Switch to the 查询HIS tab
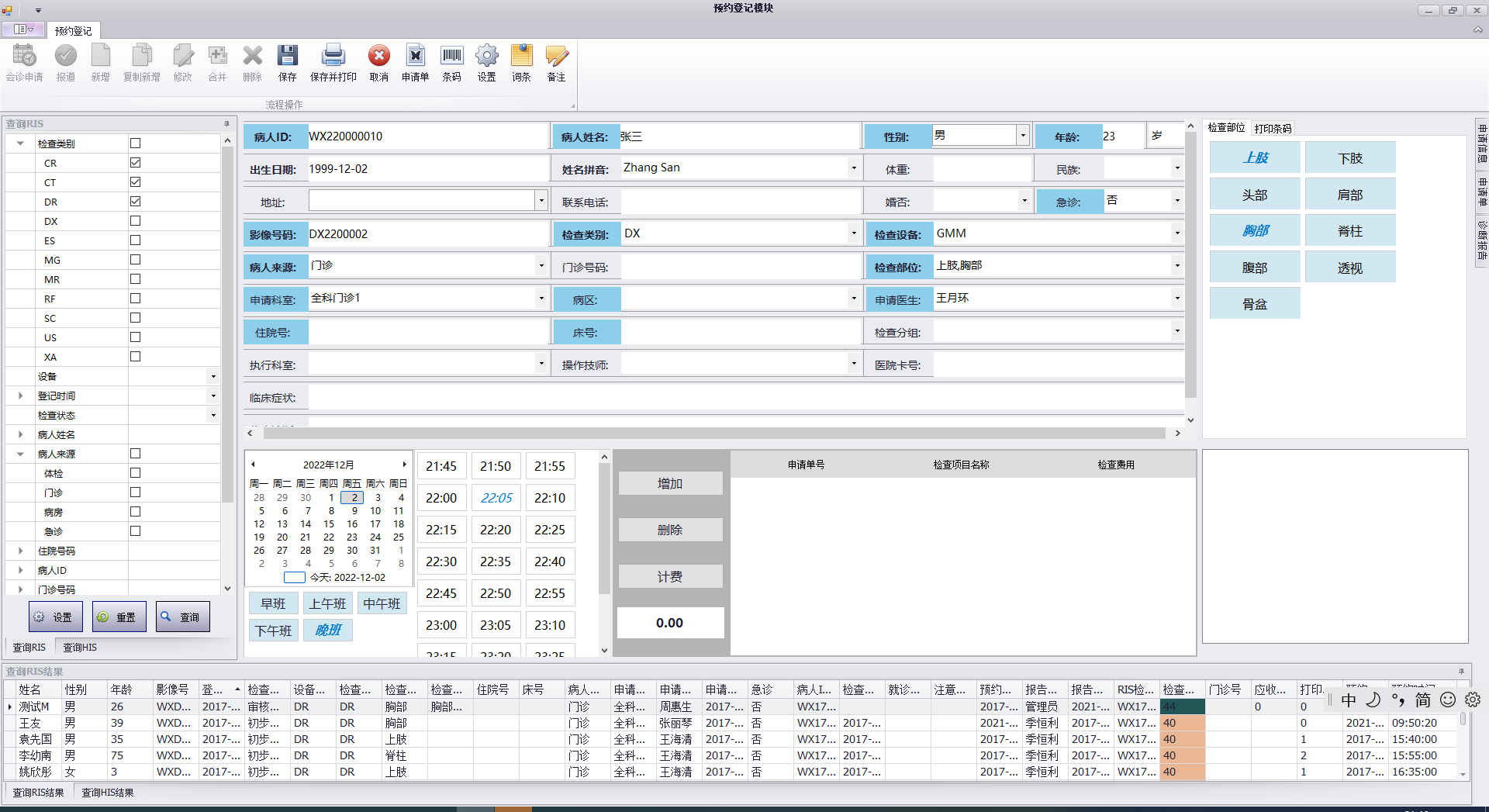1489x812 pixels. (80, 648)
